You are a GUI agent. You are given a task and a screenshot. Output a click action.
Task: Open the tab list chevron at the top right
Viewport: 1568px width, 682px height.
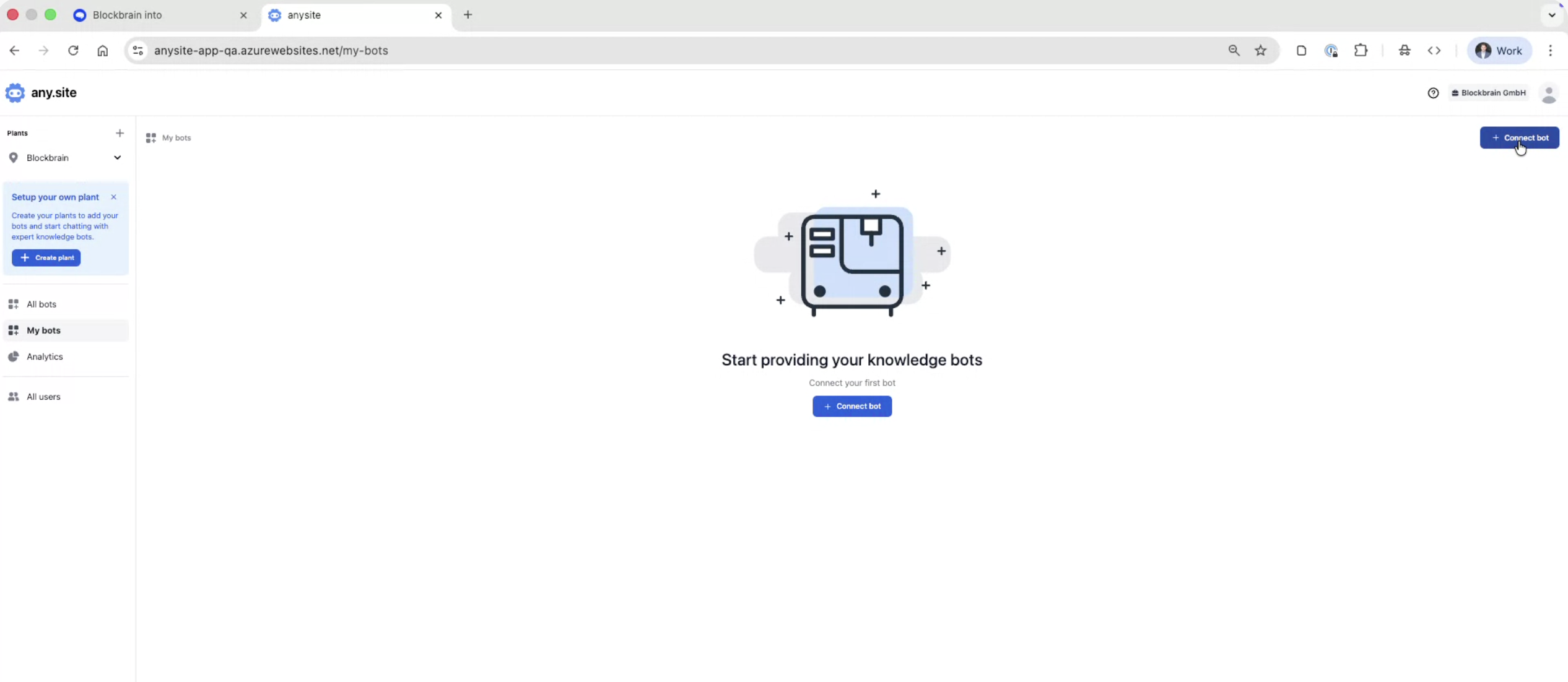point(1551,15)
